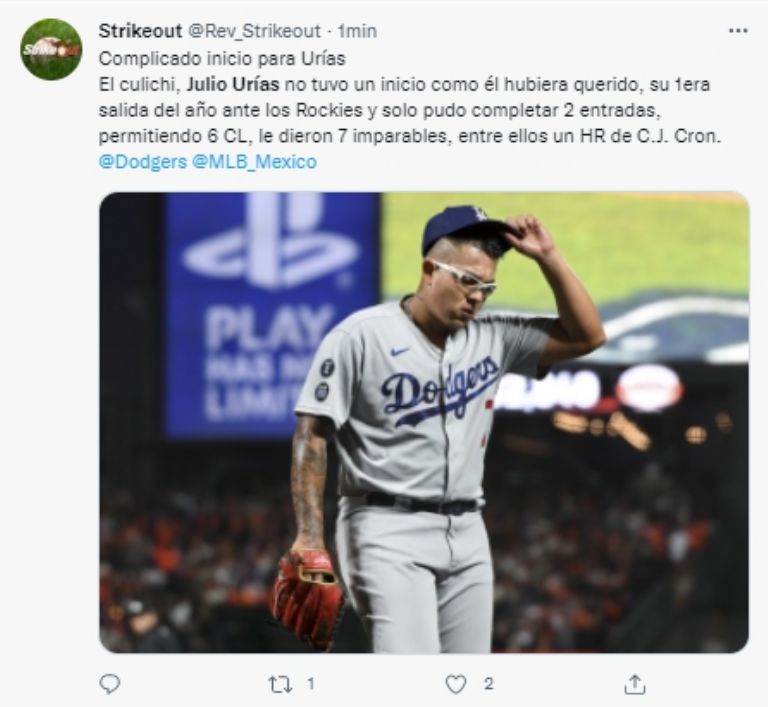Viewport: 768px width, 707px height.
Task: Open the Dodgers pitcher photo
Action: coord(424,422)
